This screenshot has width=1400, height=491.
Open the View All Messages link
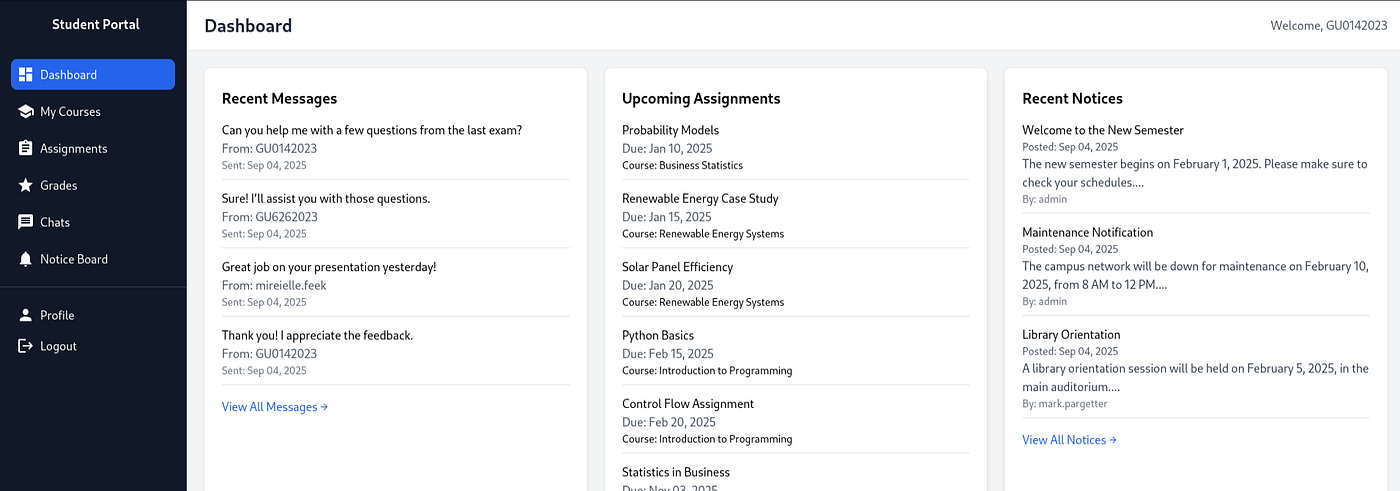coord(274,407)
